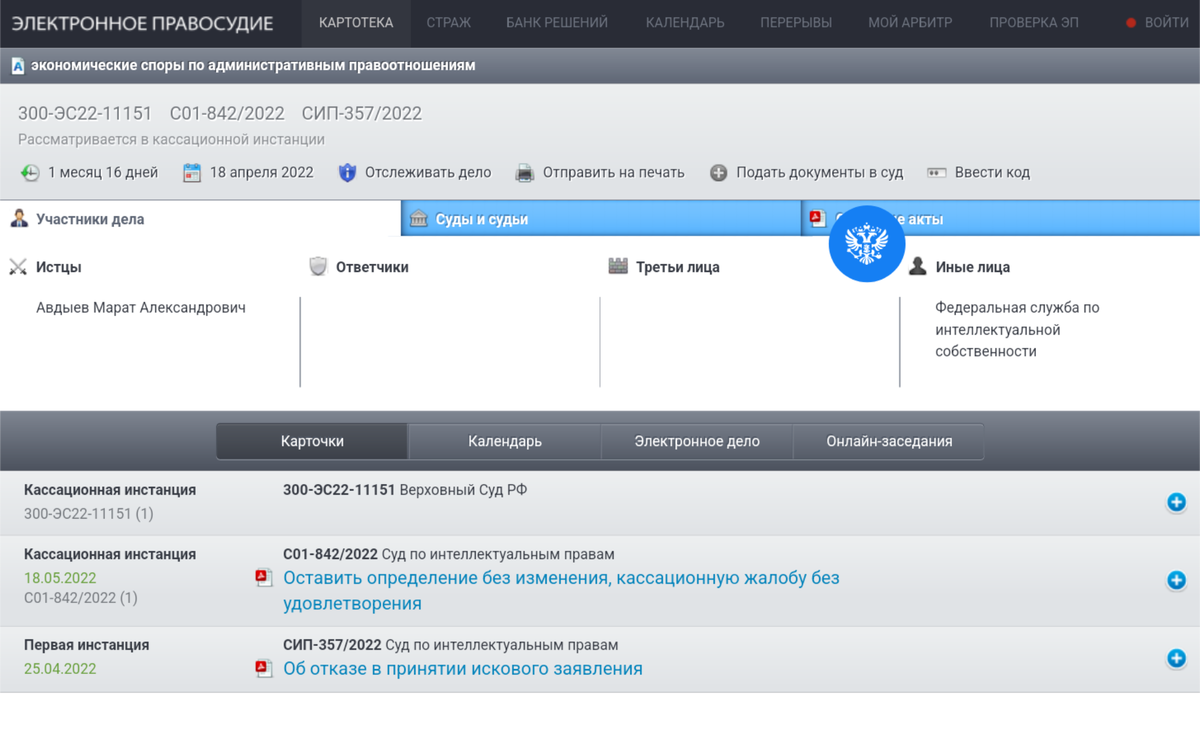Click the calendar icon near 18 апреля 2022

(x=192, y=173)
